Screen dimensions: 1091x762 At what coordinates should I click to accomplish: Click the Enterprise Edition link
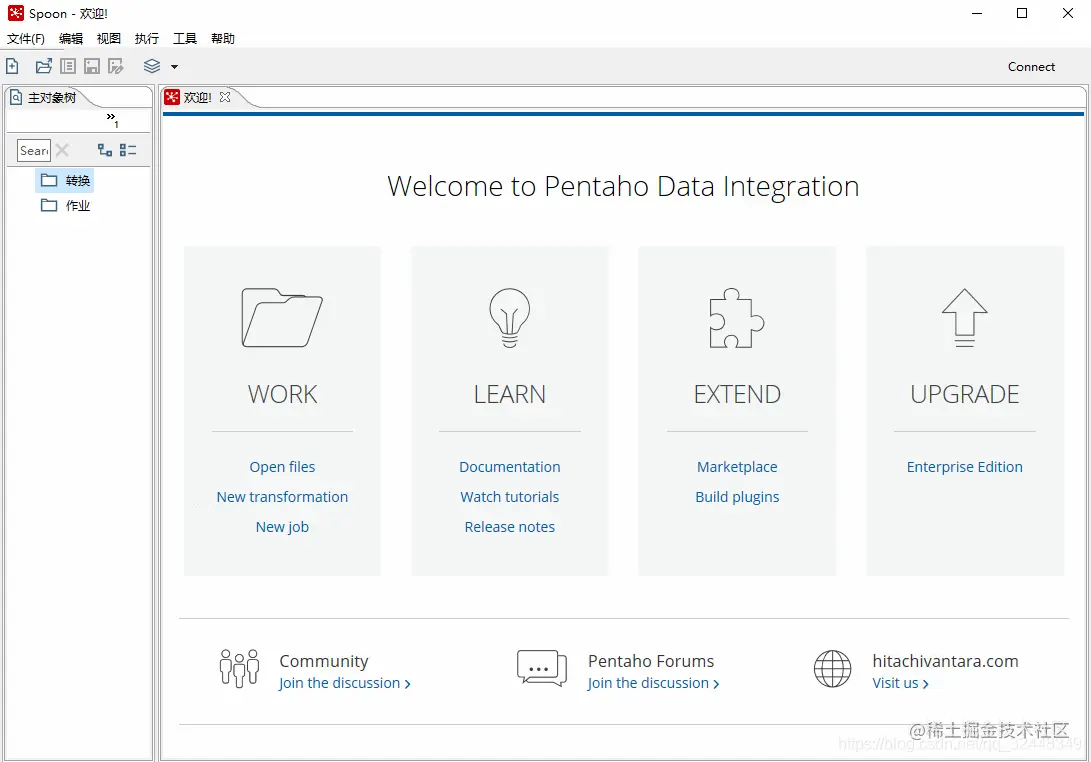[964, 467]
